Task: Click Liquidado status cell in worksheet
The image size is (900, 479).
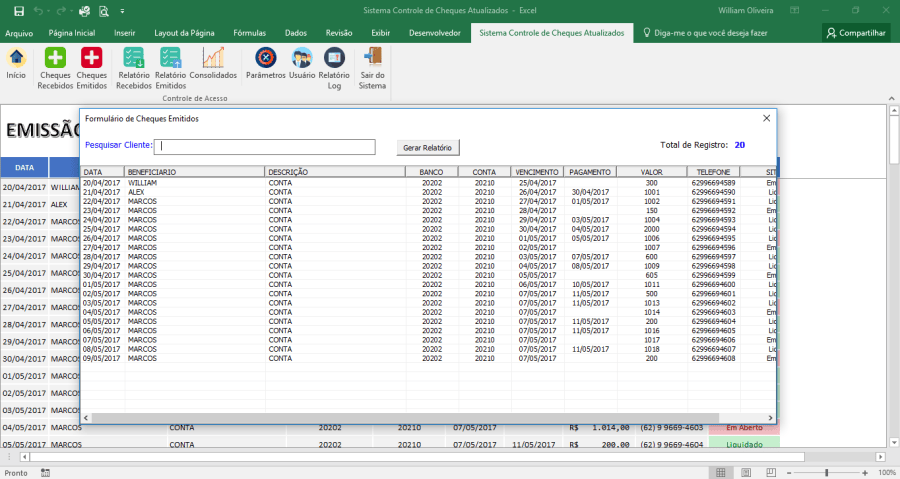Action: coord(744,444)
